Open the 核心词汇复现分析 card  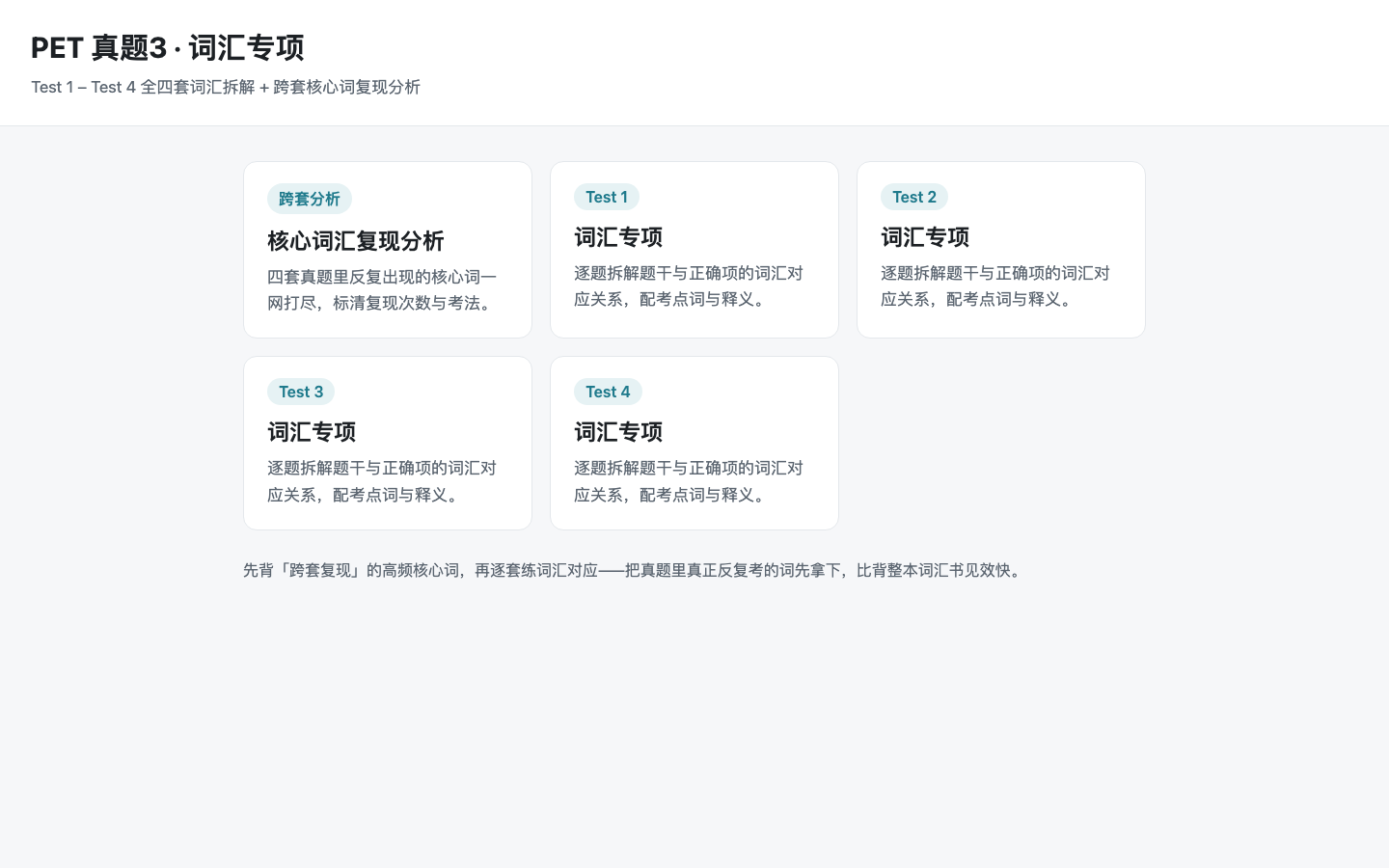[x=388, y=250]
